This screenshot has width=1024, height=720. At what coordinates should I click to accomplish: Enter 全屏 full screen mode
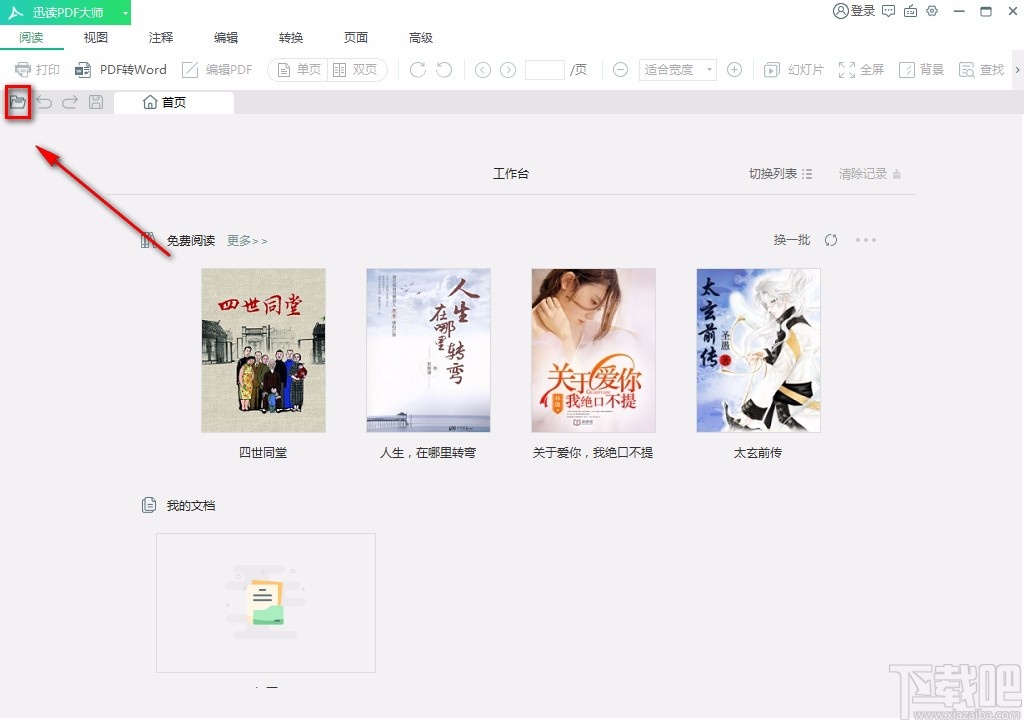861,69
